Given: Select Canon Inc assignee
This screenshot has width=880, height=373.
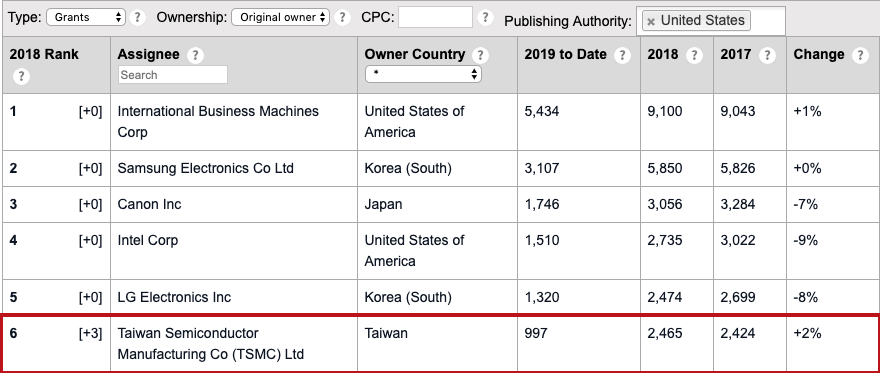Looking at the screenshot, I should (149, 204).
